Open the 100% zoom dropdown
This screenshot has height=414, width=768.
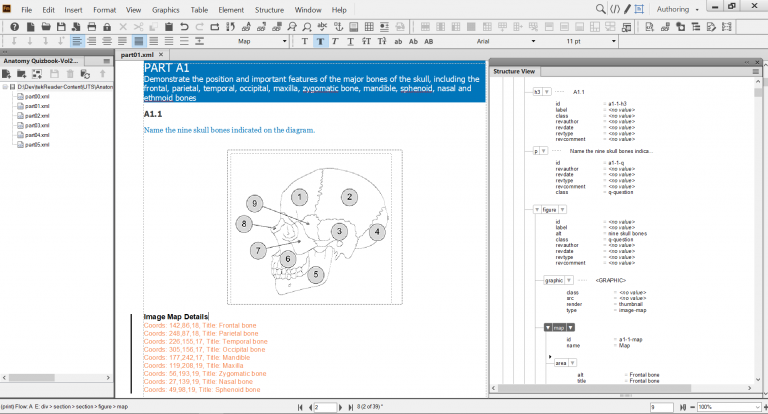[758, 407]
